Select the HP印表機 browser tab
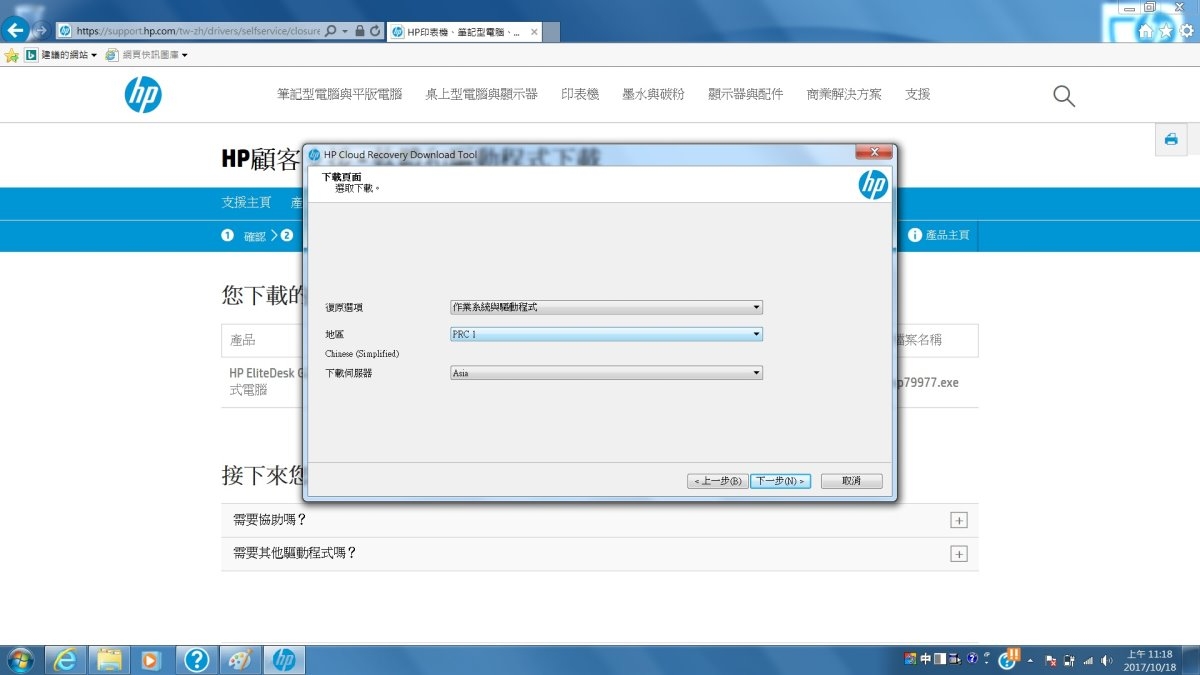Viewport: 1200px width, 675px height. pos(464,32)
